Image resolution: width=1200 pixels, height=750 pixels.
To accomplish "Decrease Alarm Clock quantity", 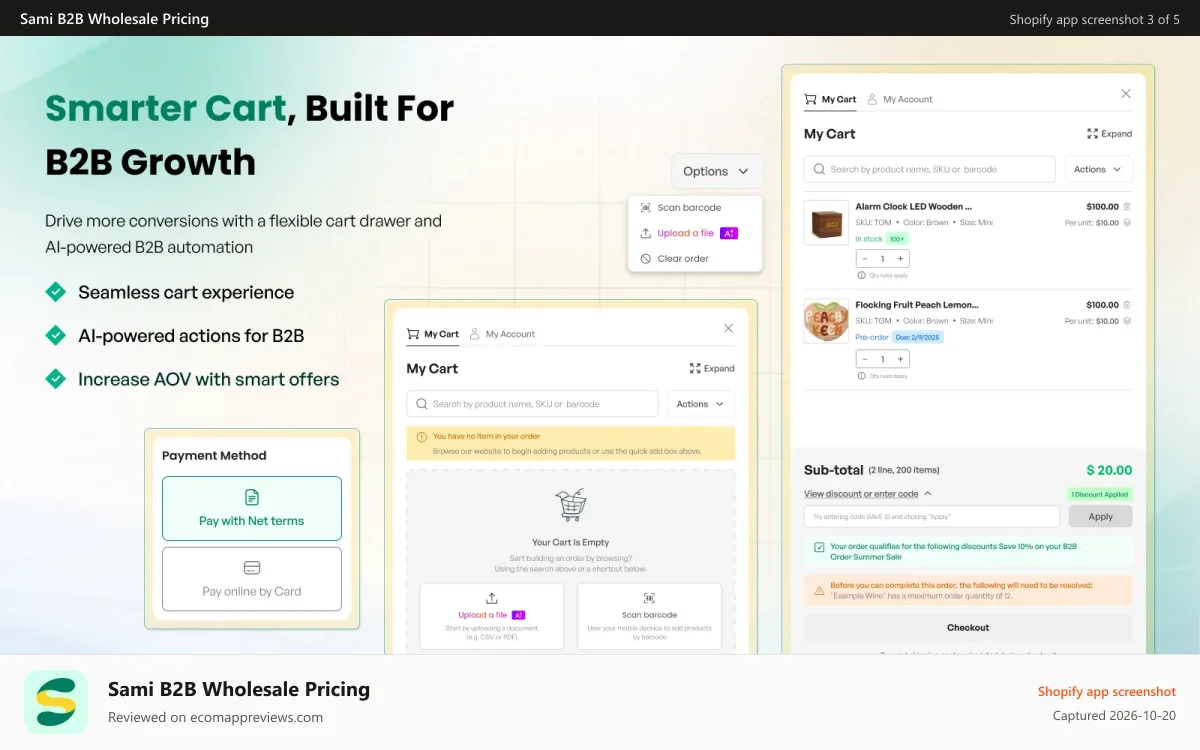I will tap(864, 258).
